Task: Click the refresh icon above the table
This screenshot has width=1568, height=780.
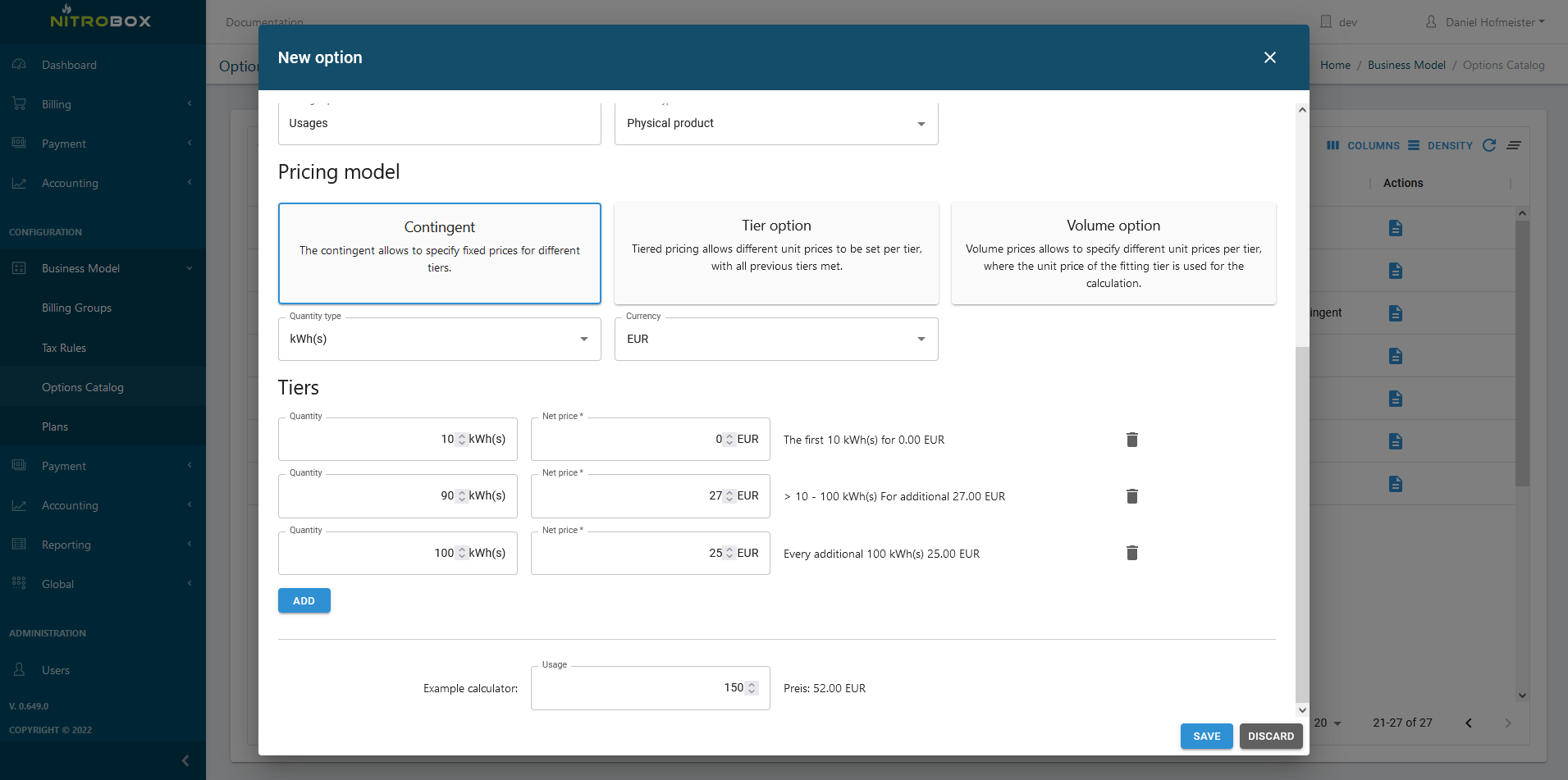Action: tap(1489, 145)
